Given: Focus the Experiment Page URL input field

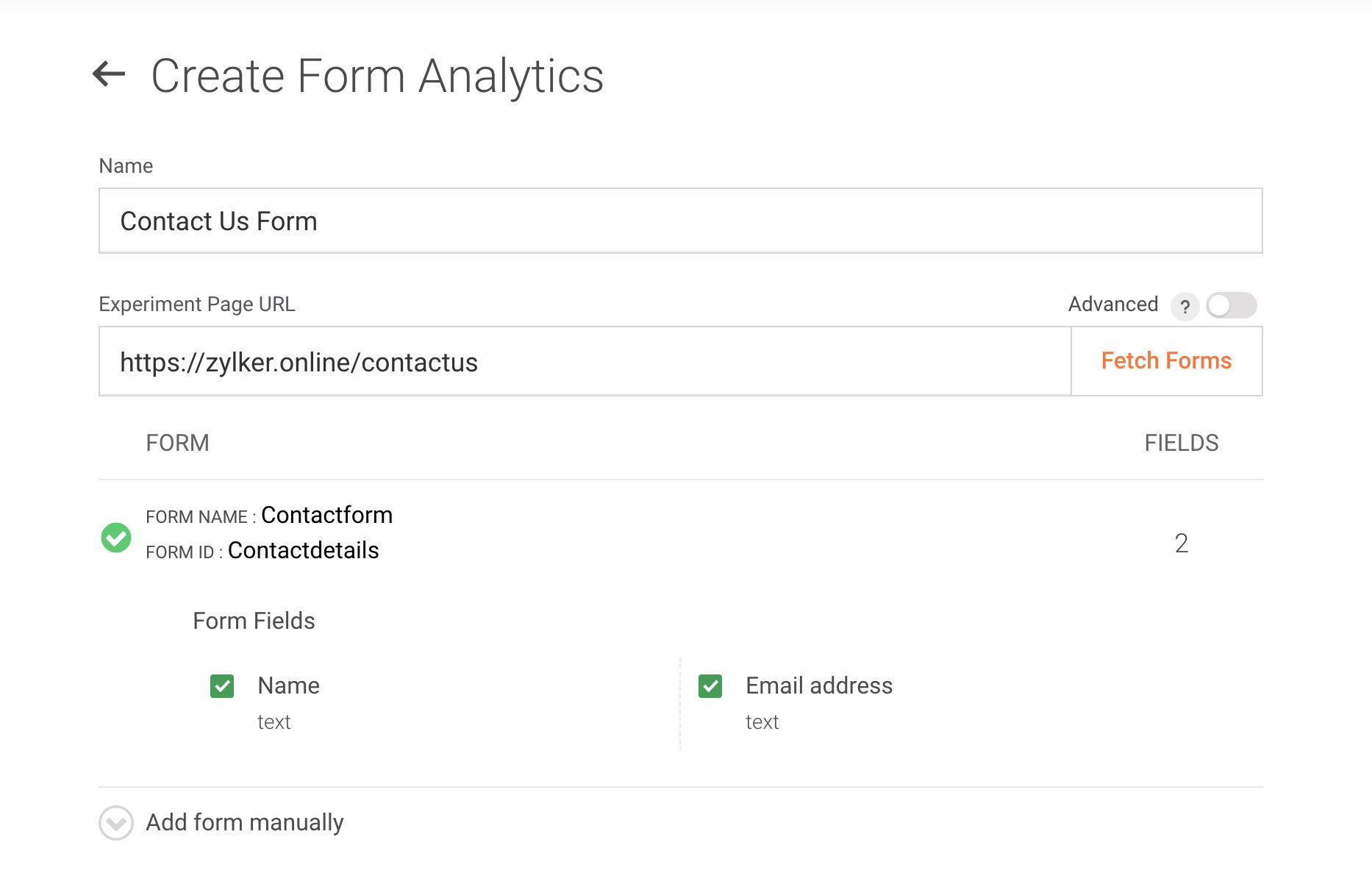Looking at the screenshot, I should pyautogui.click(x=585, y=362).
